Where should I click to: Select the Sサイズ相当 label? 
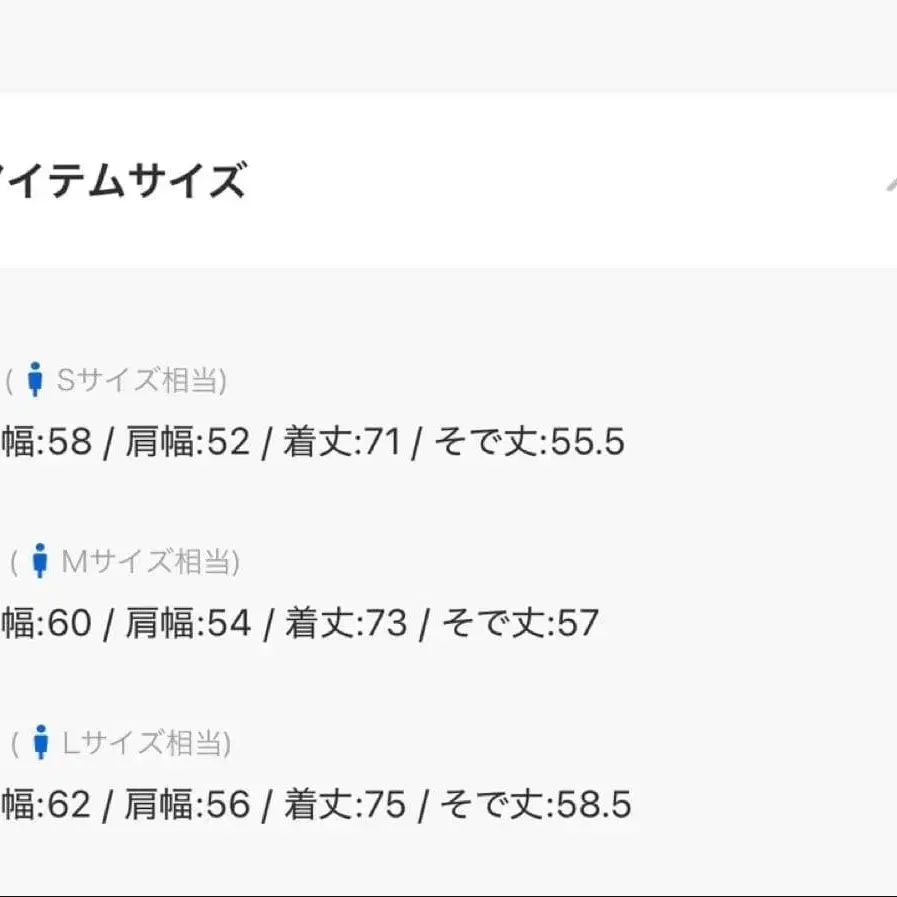(140, 380)
